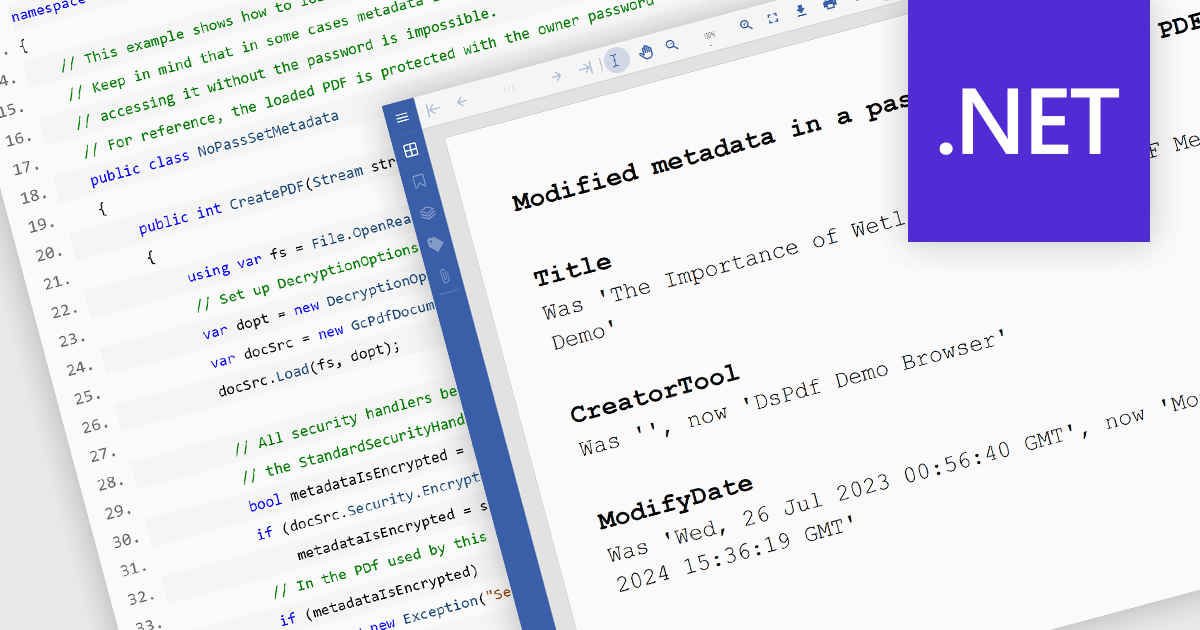Open the layers panel in the sidebar
Viewport: 1200px width, 630px height.
[427, 213]
